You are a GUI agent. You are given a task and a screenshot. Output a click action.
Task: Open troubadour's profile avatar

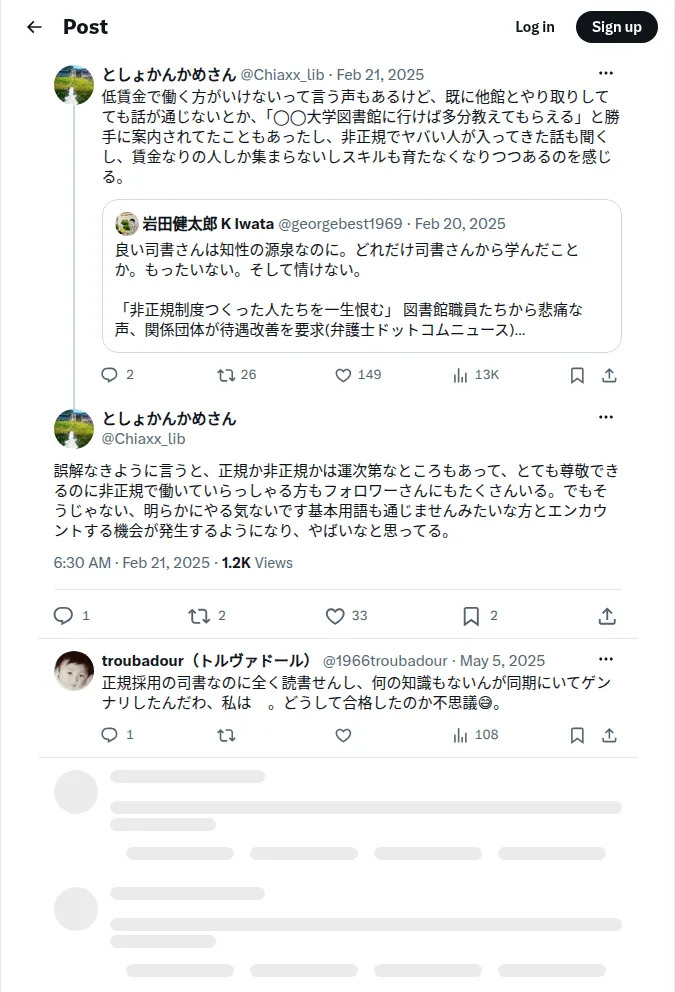74,671
